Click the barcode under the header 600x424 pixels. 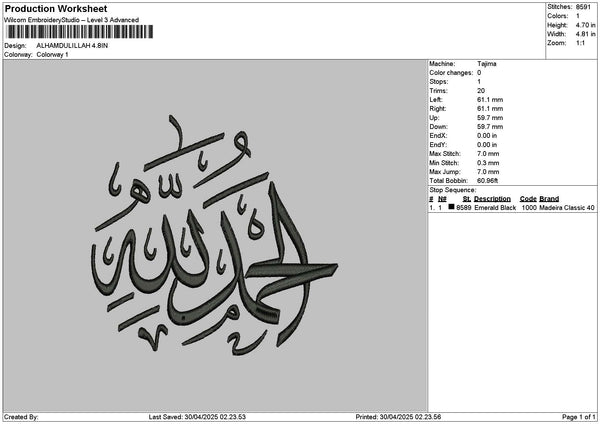[80, 32]
